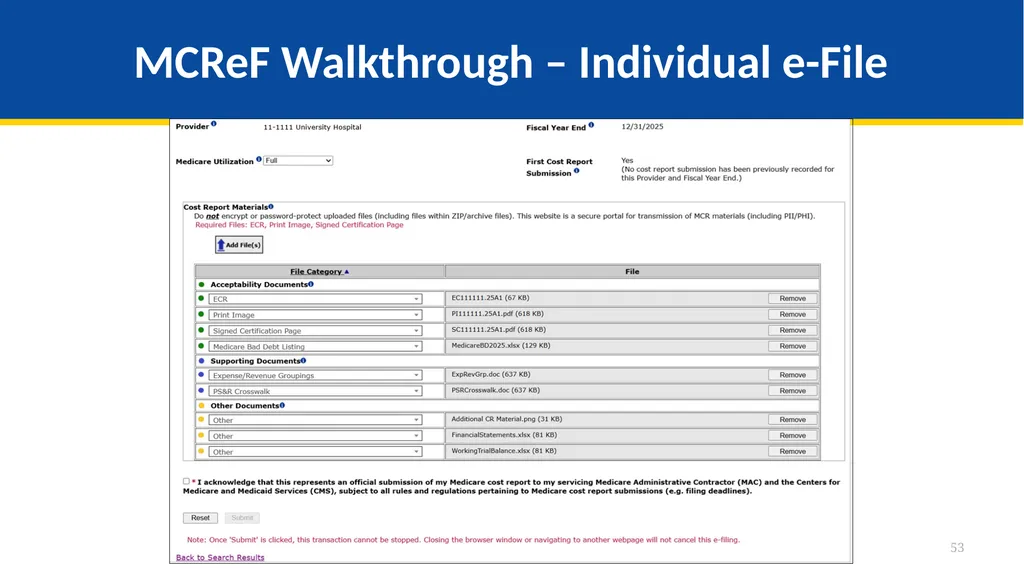Open the ECR file category dropdown

coord(315,299)
